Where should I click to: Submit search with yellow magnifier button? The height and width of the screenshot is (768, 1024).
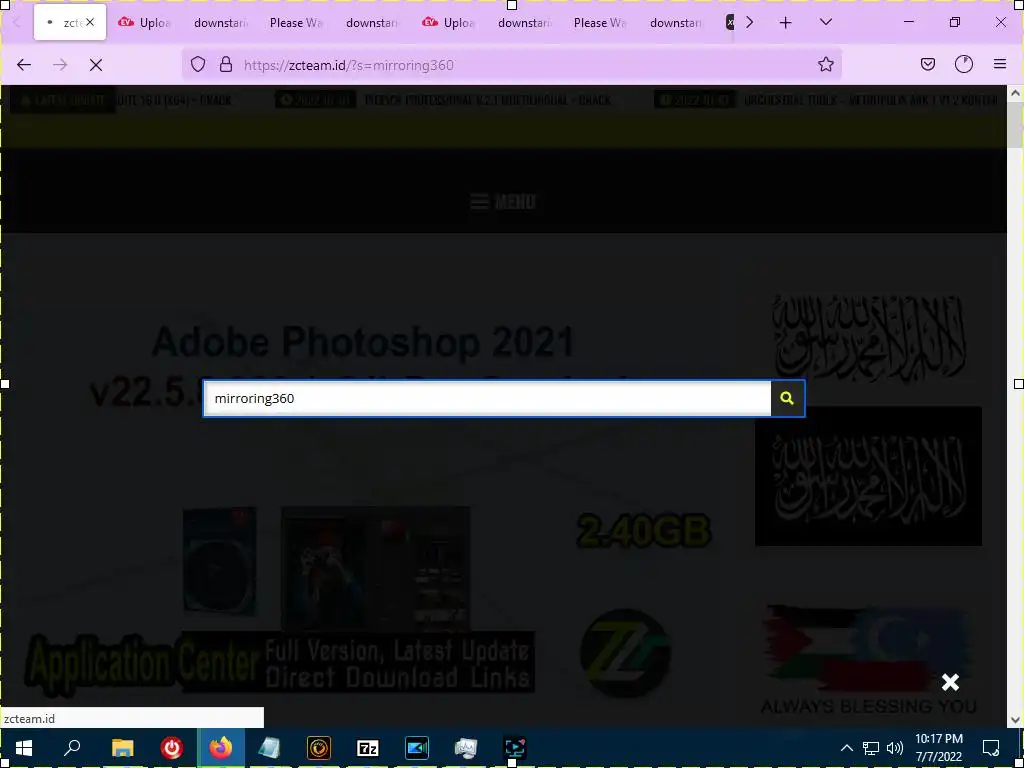(788, 398)
